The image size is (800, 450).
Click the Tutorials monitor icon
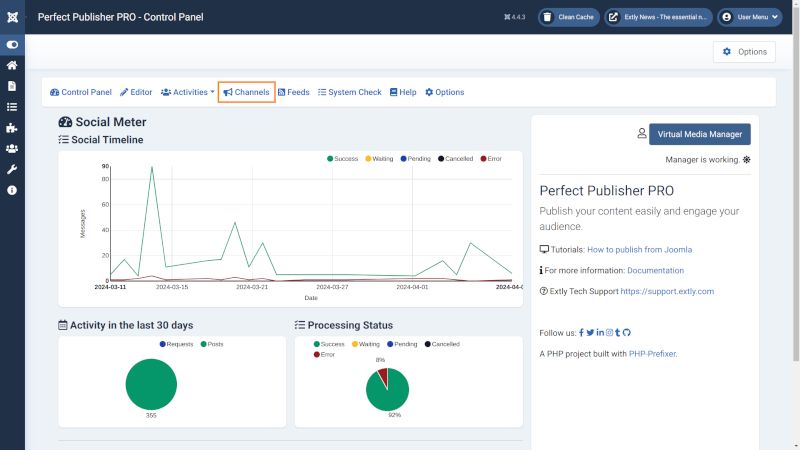tap(544, 249)
